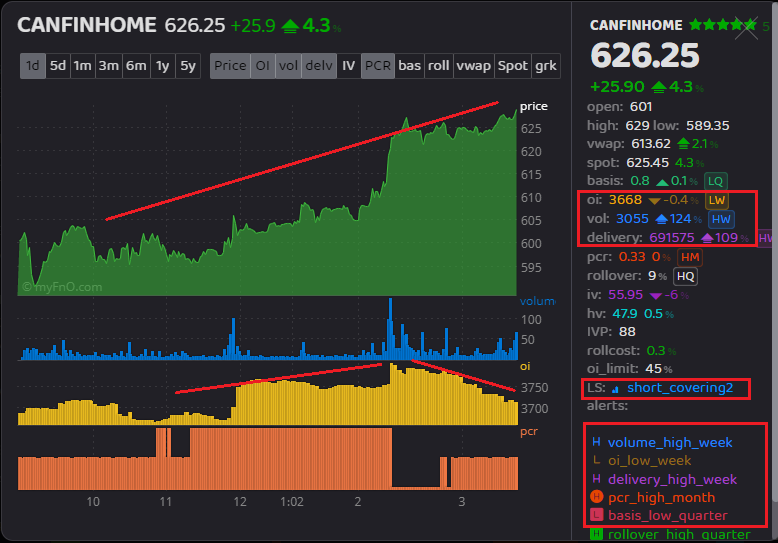Close the CANFINHOME detail panel
The height and width of the screenshot is (543, 778).
747,28
